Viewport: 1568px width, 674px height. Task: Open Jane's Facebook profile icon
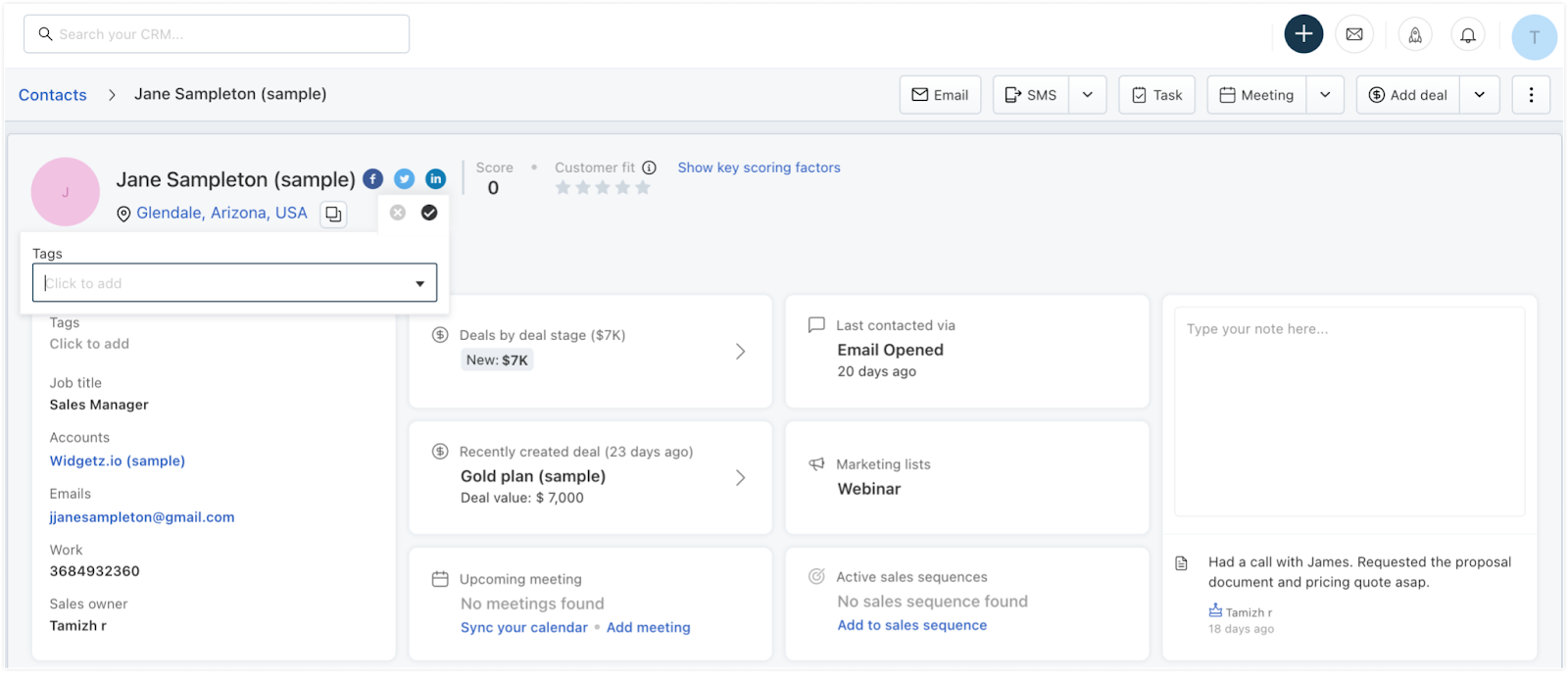coord(372,178)
